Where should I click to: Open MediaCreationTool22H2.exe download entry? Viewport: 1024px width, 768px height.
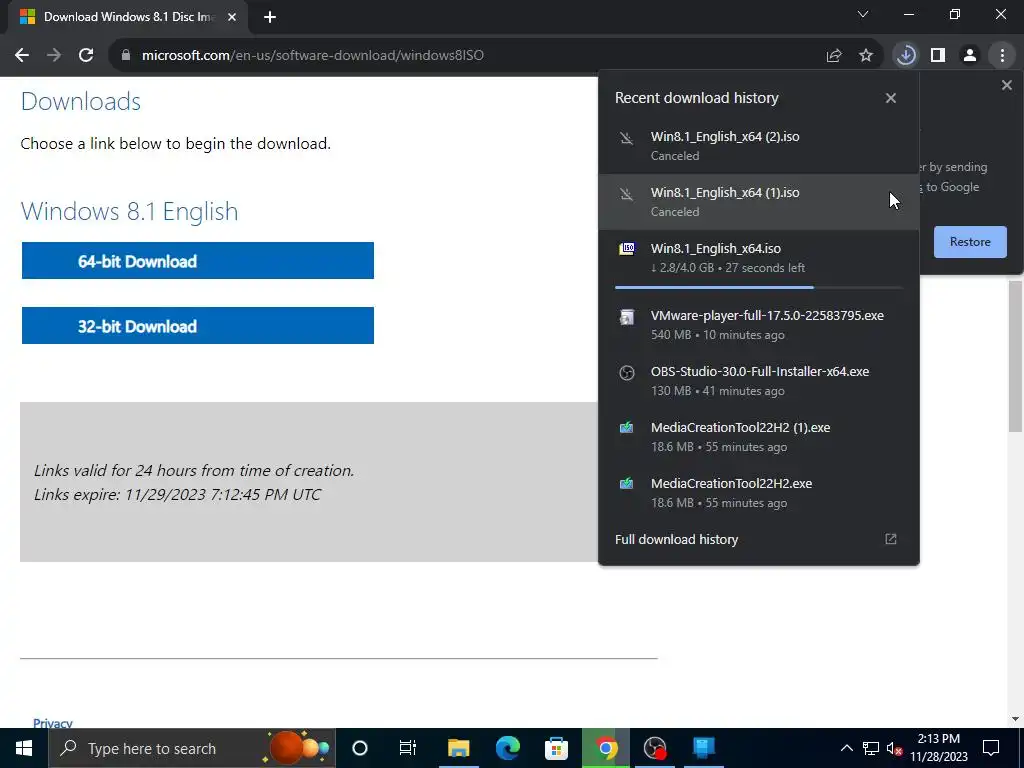coord(759,493)
